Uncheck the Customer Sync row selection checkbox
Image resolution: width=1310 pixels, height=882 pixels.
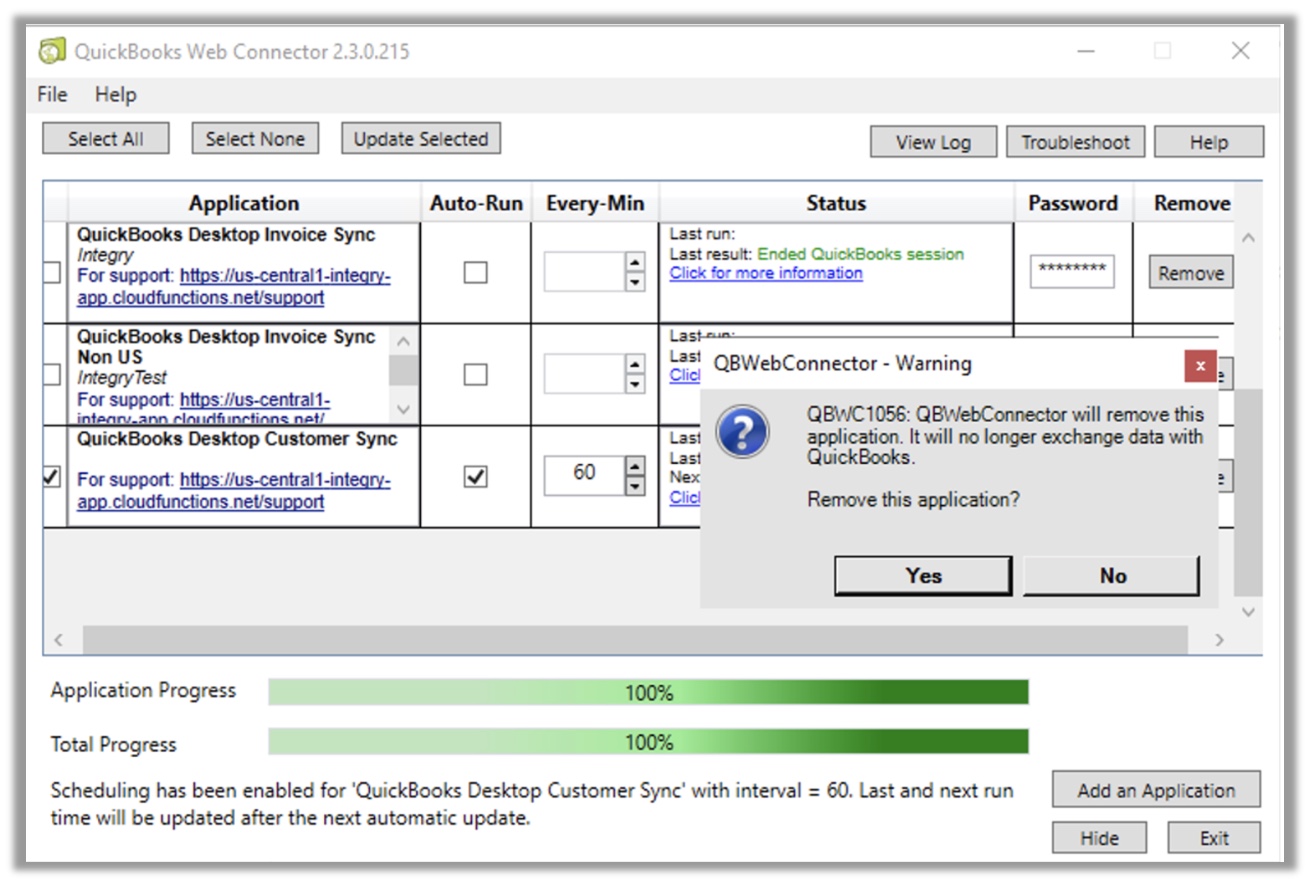pyautogui.click(x=52, y=477)
